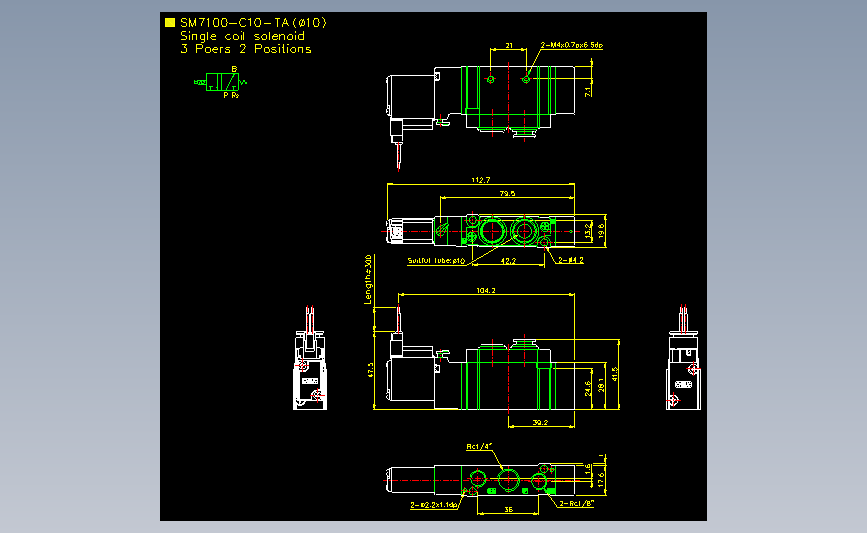Select the right end-view drawing of the valve
The image size is (867, 533).
[683, 357]
